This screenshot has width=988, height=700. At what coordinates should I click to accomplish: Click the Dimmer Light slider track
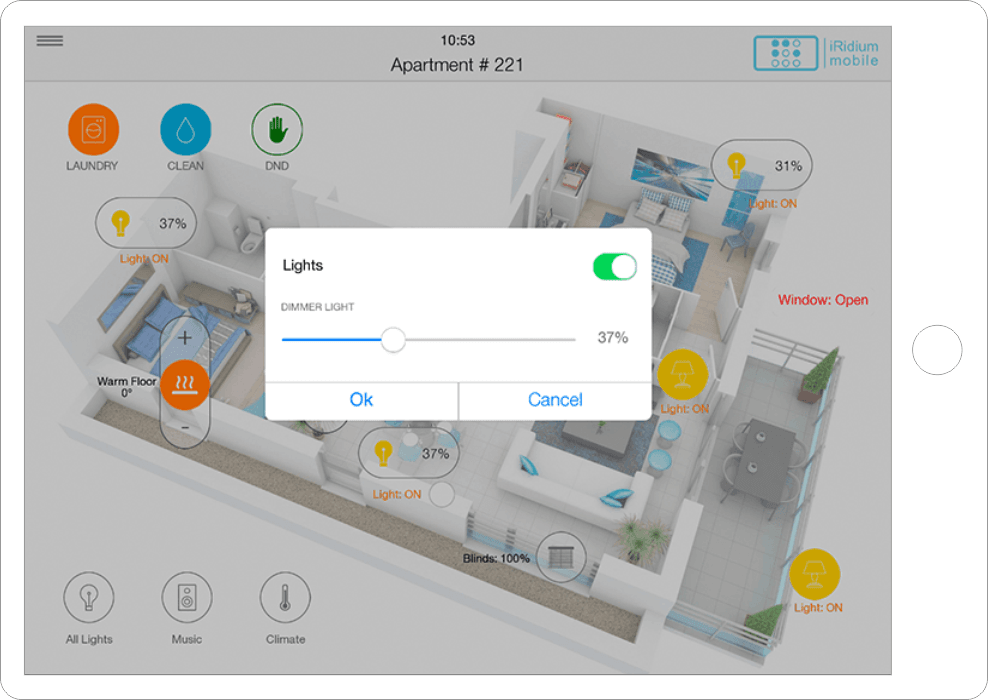(x=428, y=340)
